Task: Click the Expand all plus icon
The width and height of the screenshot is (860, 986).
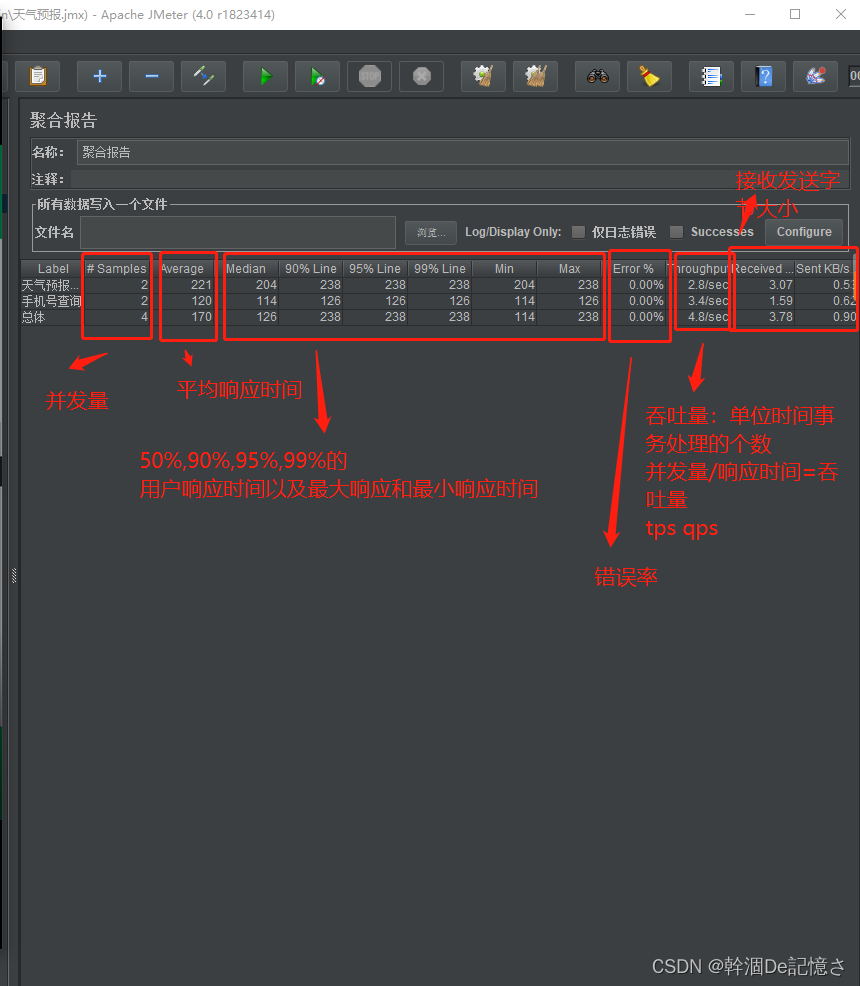Action: [99, 77]
